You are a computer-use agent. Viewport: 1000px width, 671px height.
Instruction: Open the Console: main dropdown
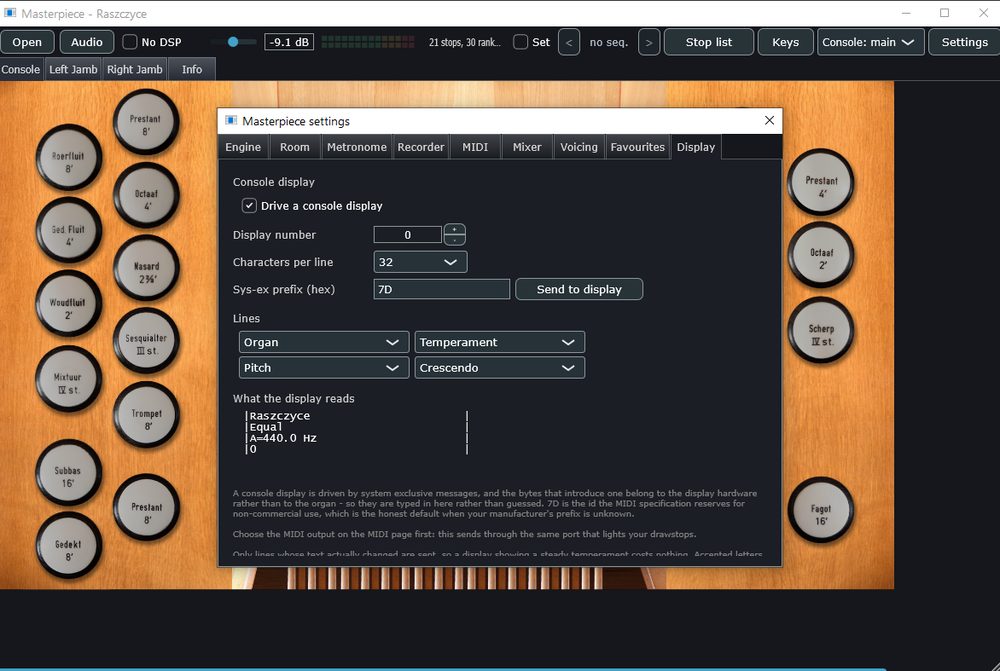click(x=871, y=42)
